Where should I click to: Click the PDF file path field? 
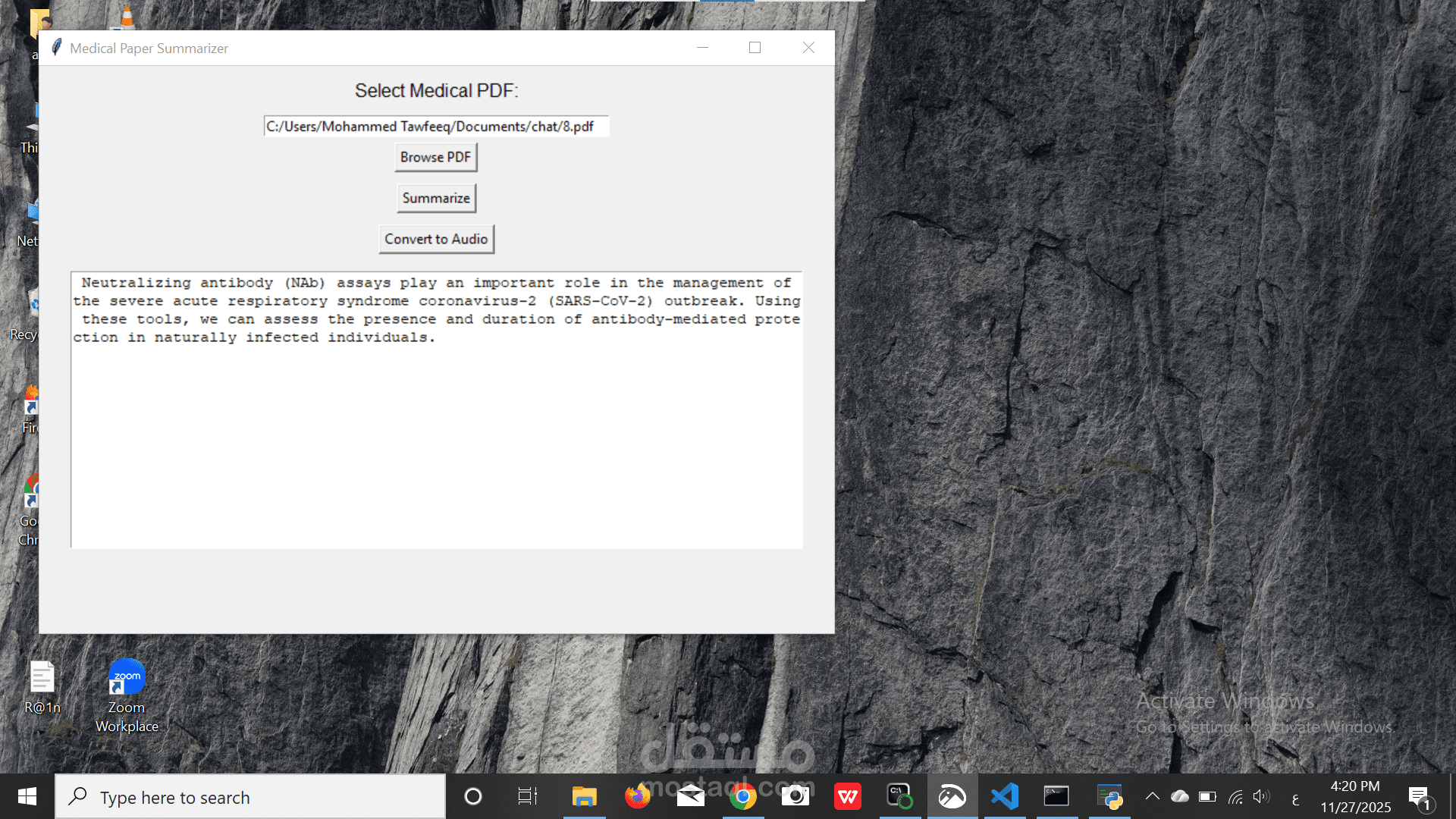(x=436, y=126)
